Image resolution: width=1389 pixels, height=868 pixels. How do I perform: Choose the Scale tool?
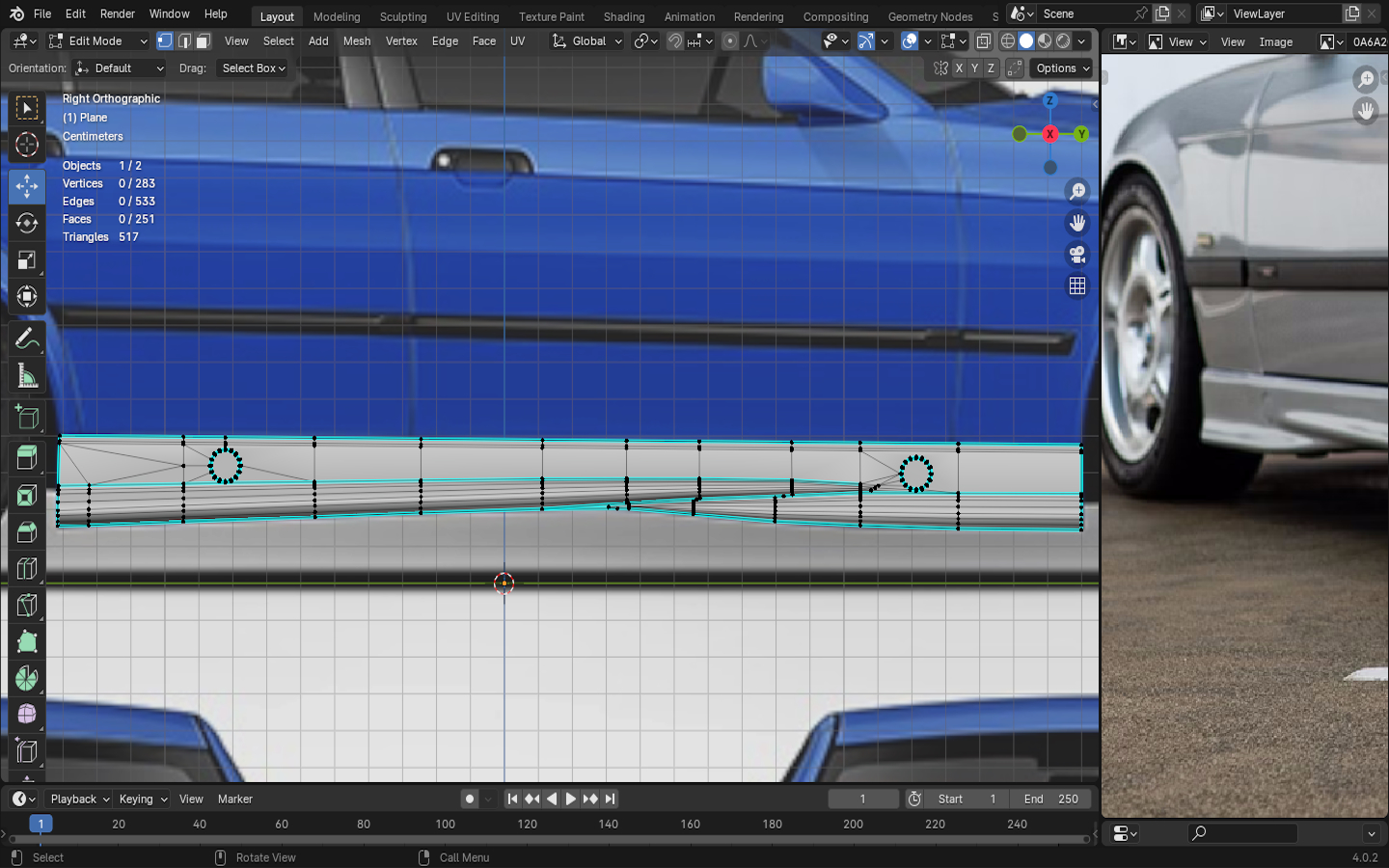click(x=27, y=260)
